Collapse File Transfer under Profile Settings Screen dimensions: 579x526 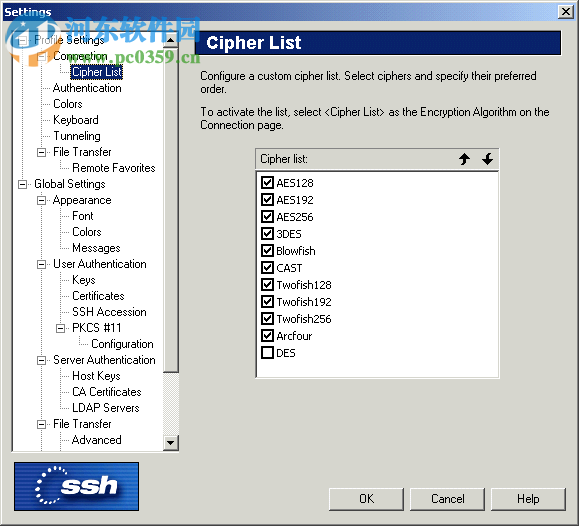pyautogui.click(x=42, y=152)
